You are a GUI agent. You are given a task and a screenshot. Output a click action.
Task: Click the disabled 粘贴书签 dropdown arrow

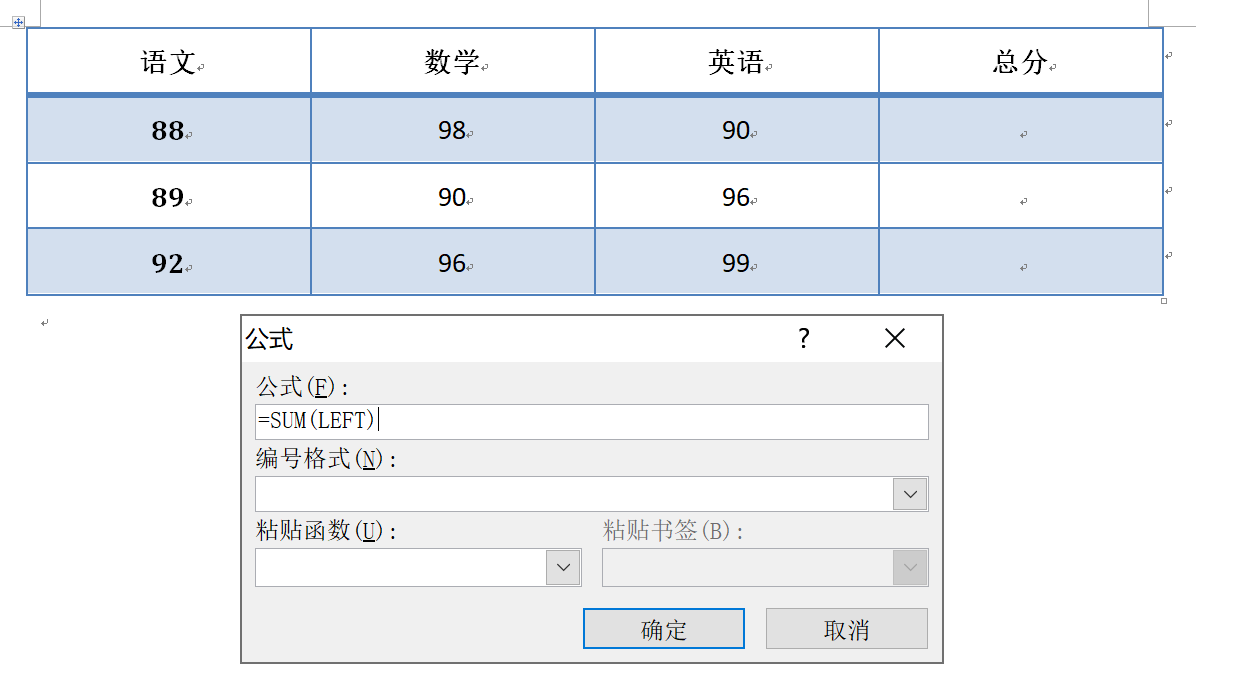point(910,568)
